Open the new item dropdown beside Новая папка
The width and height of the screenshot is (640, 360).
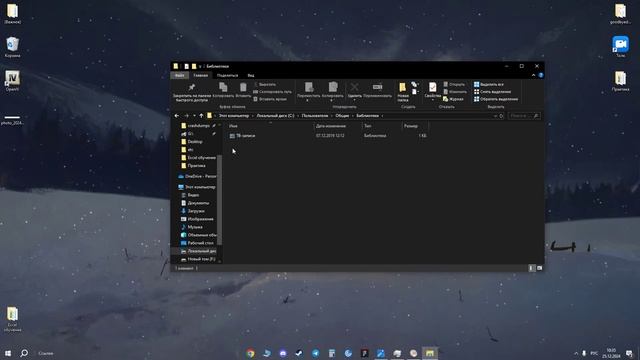(415, 84)
